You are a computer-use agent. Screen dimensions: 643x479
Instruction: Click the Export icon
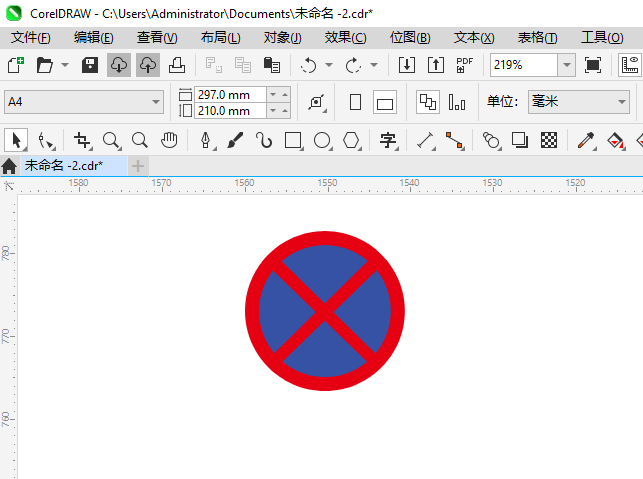[436, 65]
